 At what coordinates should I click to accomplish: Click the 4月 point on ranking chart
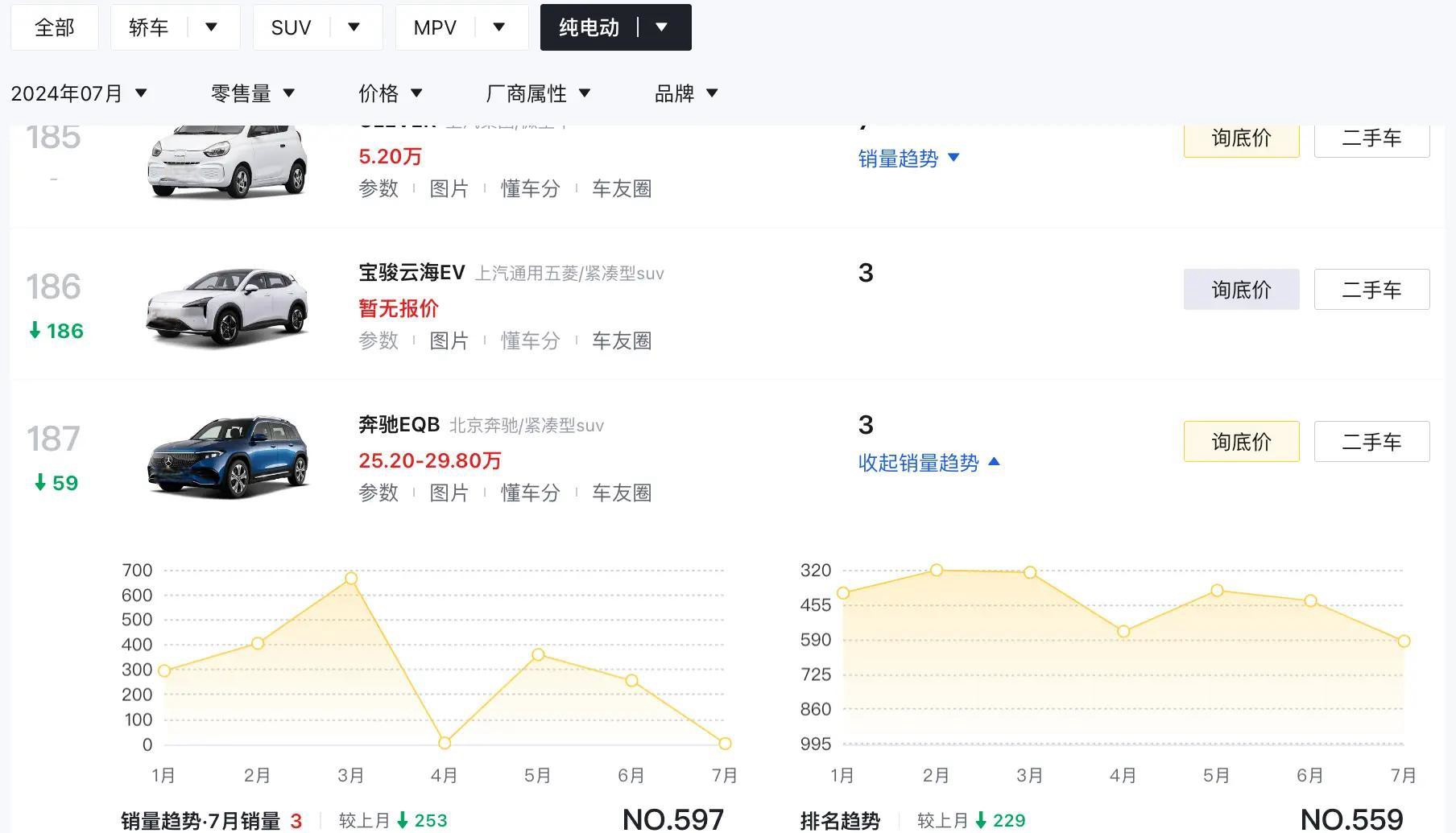[1123, 632]
